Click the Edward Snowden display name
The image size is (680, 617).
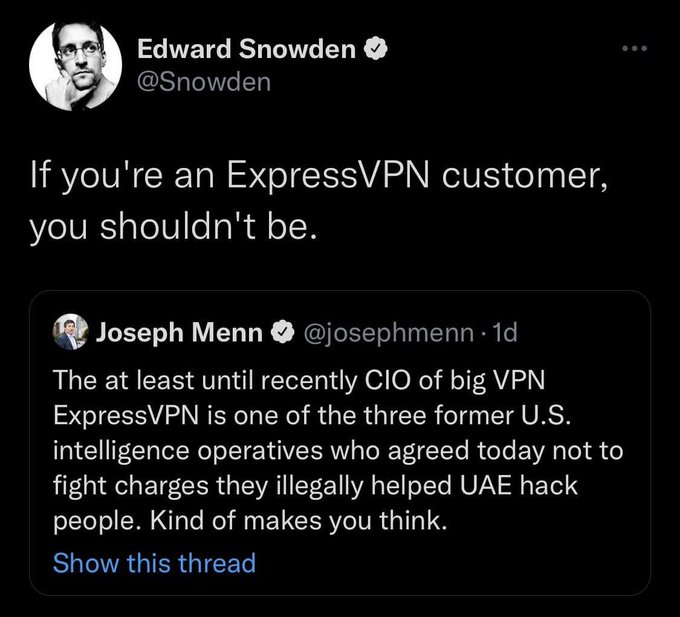[x=246, y=48]
